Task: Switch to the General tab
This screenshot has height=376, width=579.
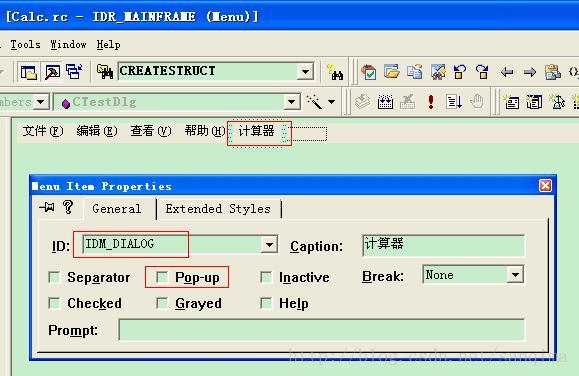Action: click(117, 209)
